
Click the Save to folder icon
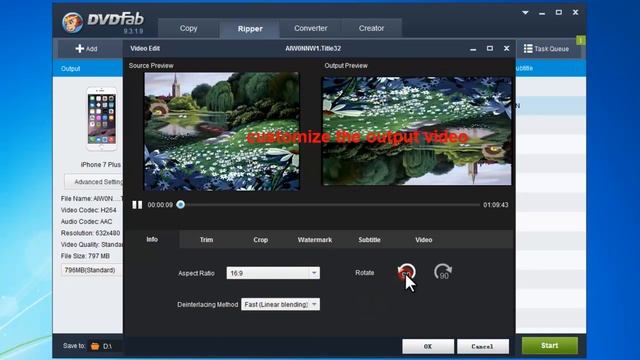[95, 346]
